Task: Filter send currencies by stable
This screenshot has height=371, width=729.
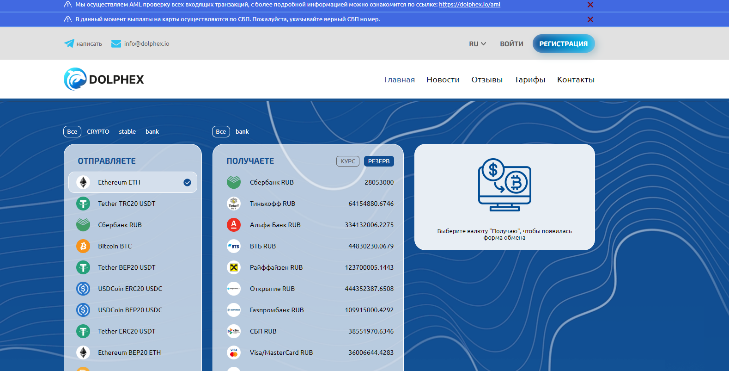Action: 127,132
